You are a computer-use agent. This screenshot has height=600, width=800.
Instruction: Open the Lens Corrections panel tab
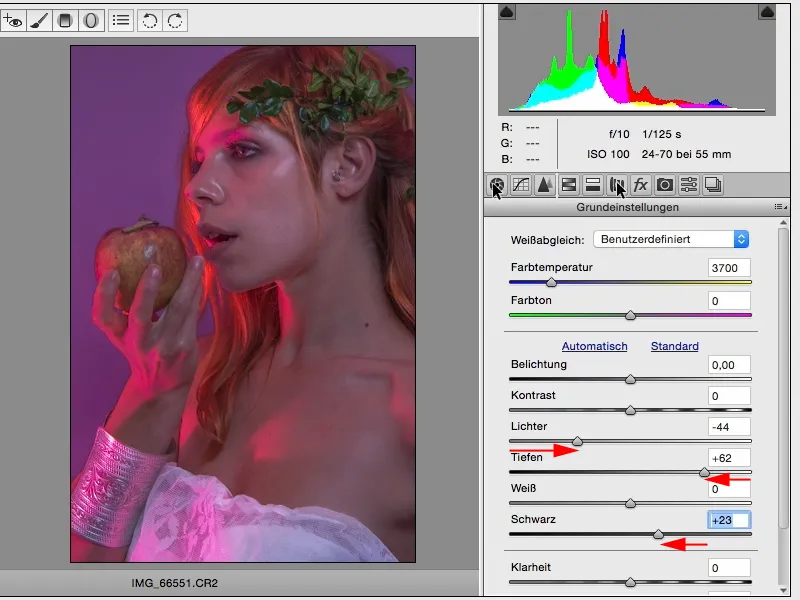pos(617,185)
